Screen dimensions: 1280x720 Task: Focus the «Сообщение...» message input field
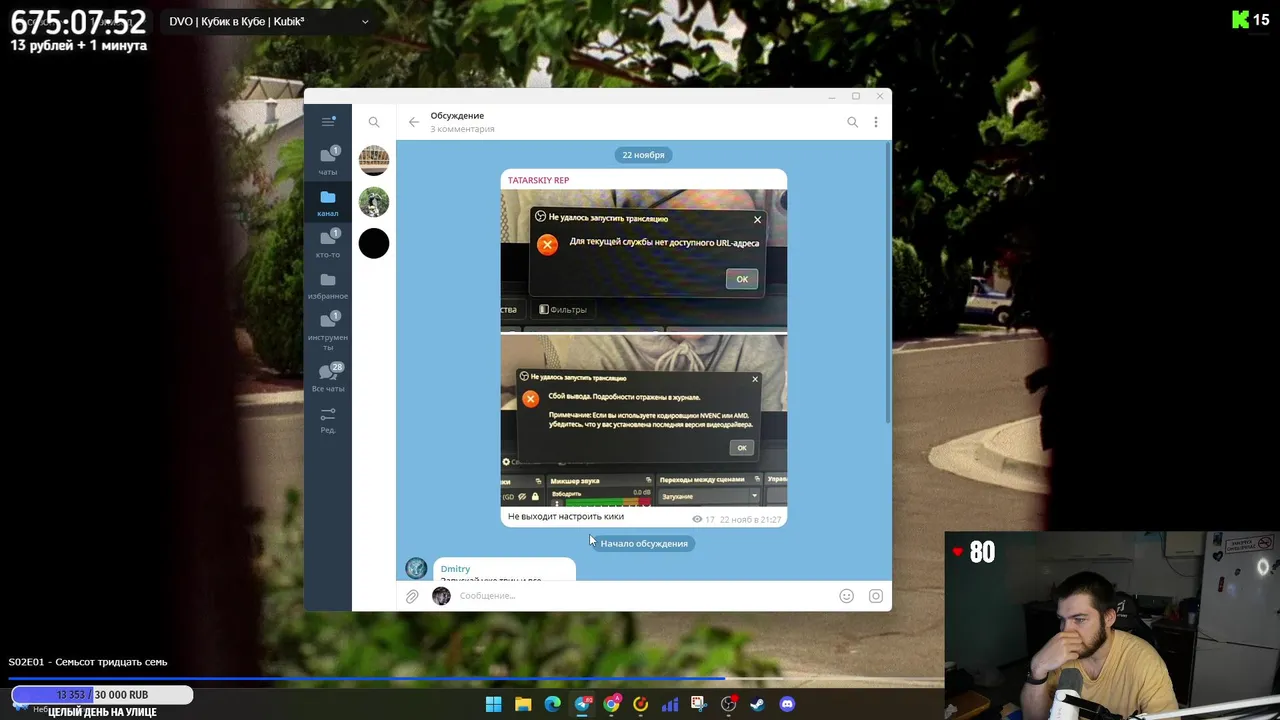click(642, 596)
